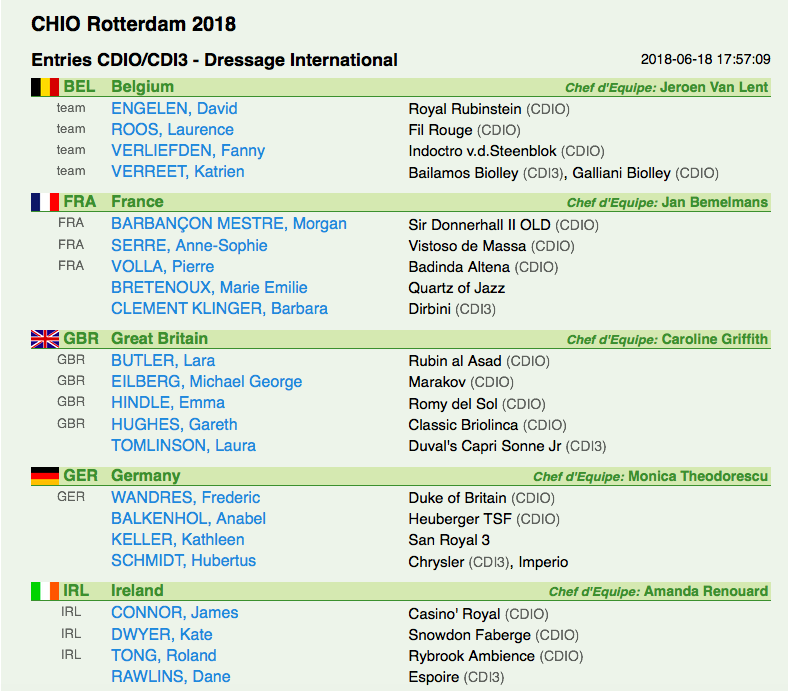Open SCHMIDT, Hubertus rider link
Screen dimensions: 788x691
(x=183, y=561)
